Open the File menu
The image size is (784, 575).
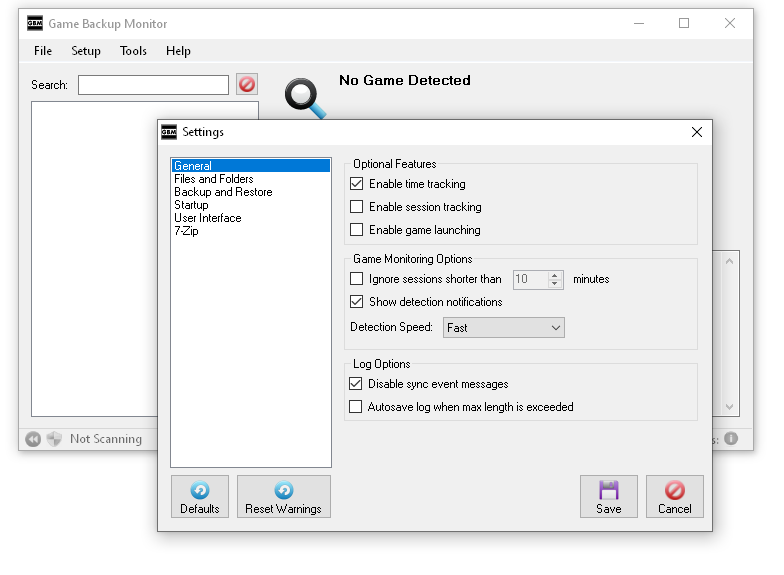coord(43,51)
